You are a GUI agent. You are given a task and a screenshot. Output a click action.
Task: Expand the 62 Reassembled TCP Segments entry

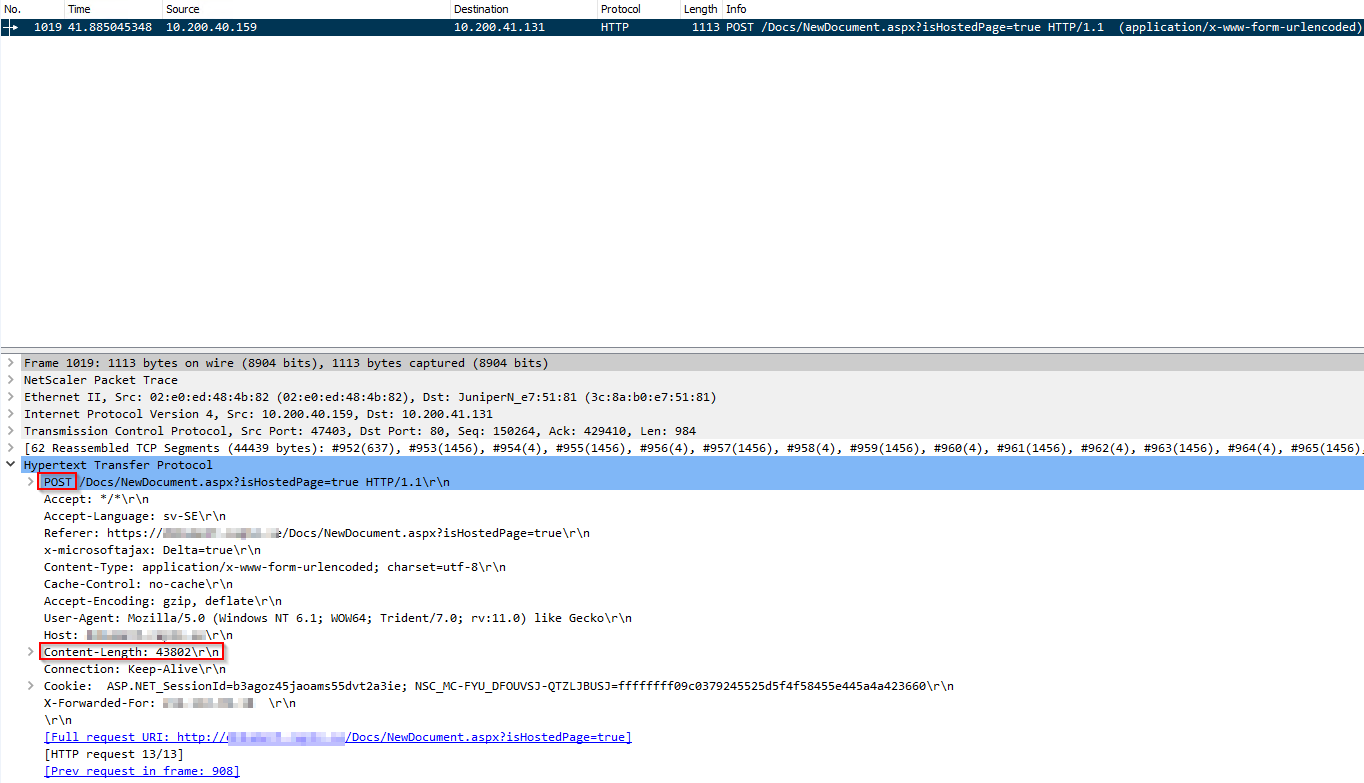(x=12, y=448)
